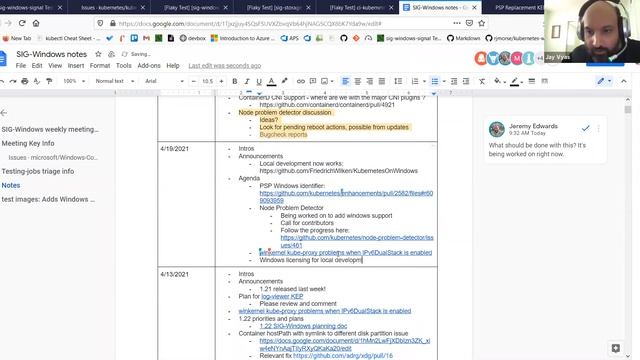
Task: Set left text alignment
Action: [x=345, y=81]
